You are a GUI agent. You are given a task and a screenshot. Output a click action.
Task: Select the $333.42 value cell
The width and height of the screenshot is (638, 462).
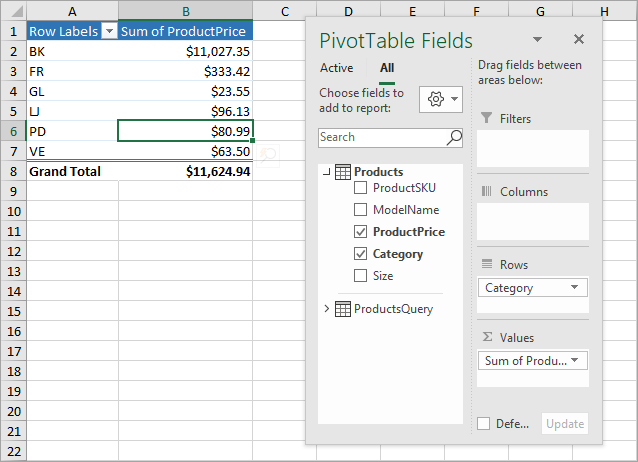click(x=186, y=71)
